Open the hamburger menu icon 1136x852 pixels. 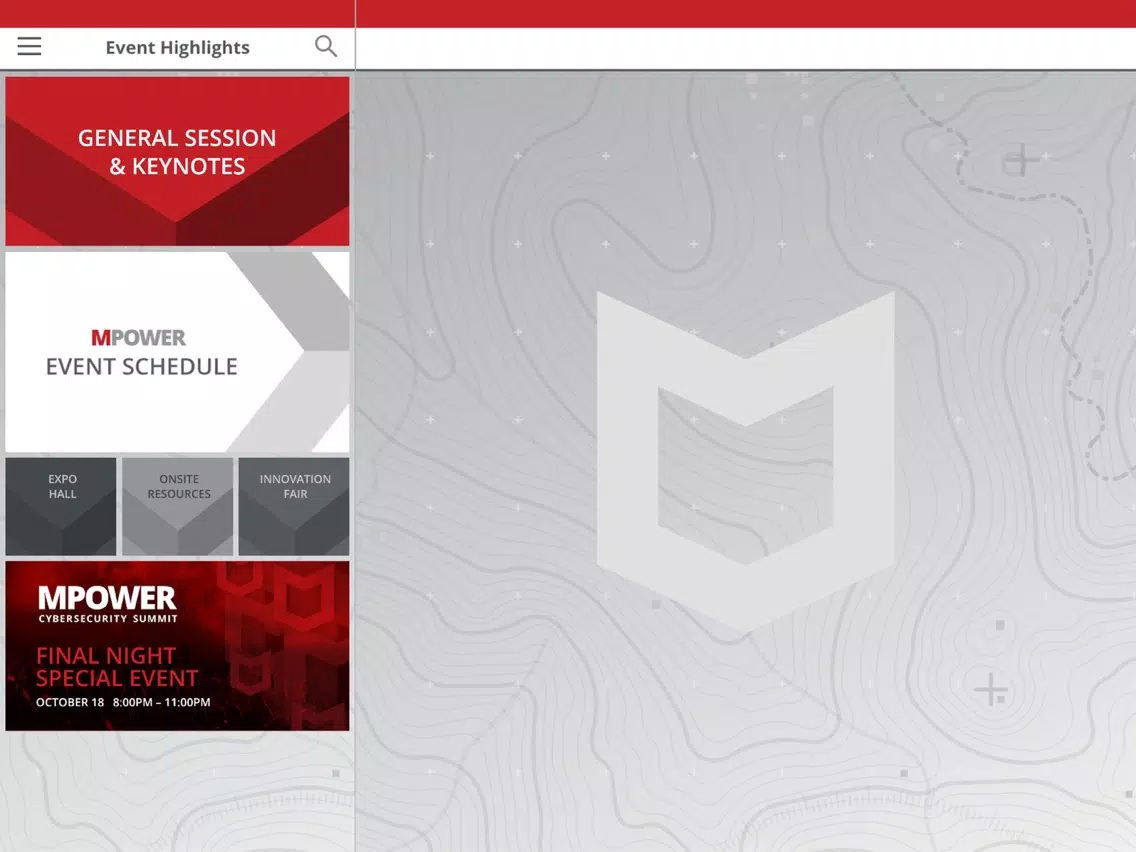pos(29,46)
